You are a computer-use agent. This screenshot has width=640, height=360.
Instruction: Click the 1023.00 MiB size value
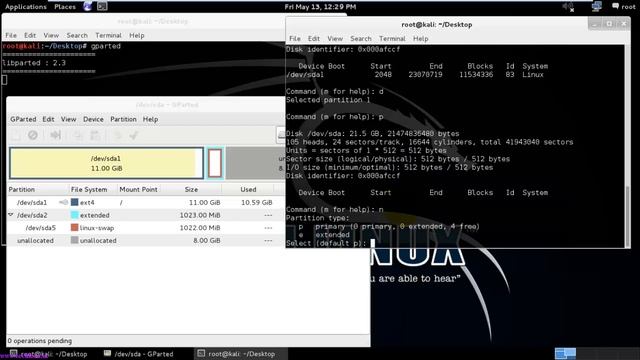tap(200, 215)
